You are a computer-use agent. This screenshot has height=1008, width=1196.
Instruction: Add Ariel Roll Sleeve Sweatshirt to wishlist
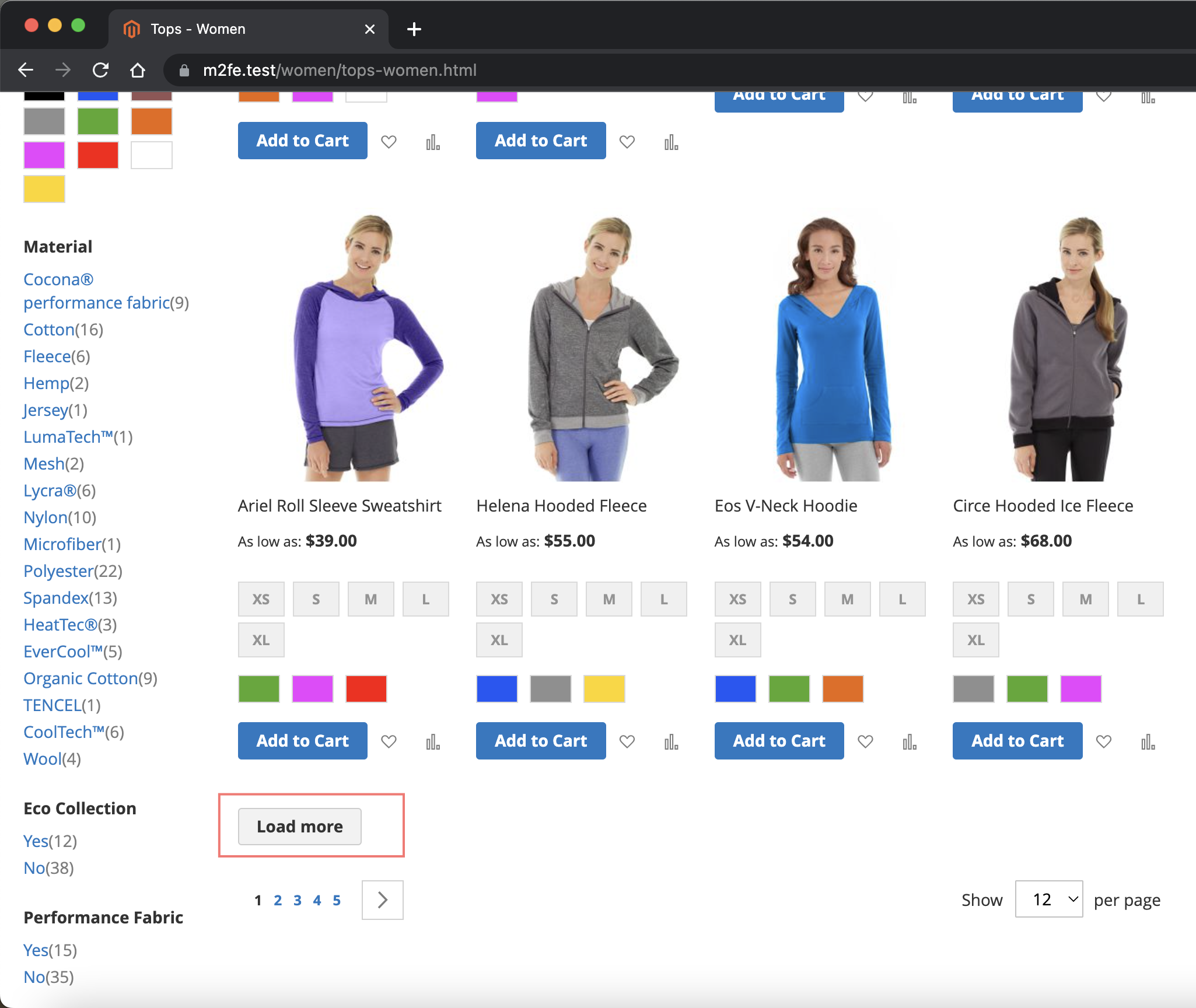coord(389,741)
